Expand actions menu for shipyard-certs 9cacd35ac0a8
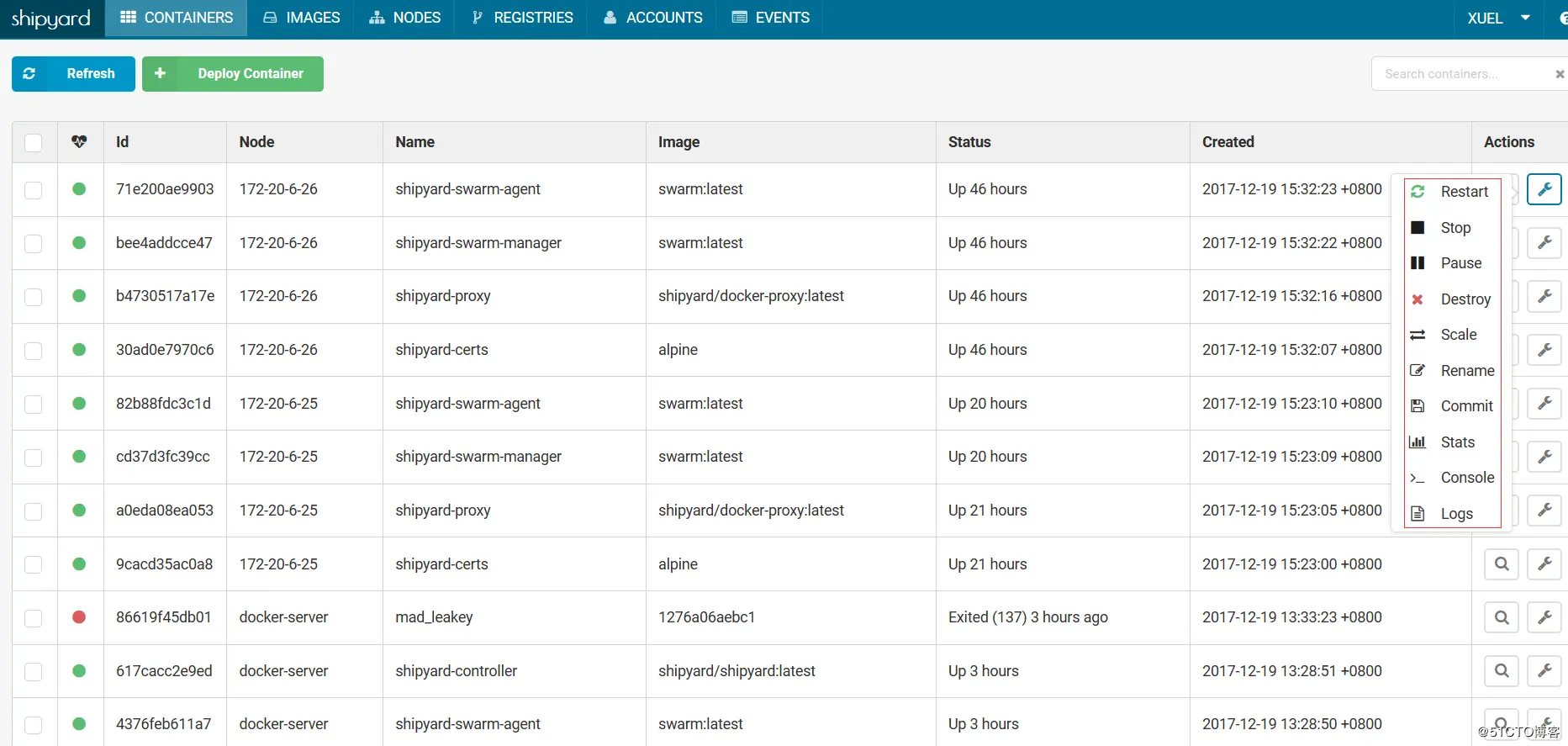 (1544, 563)
